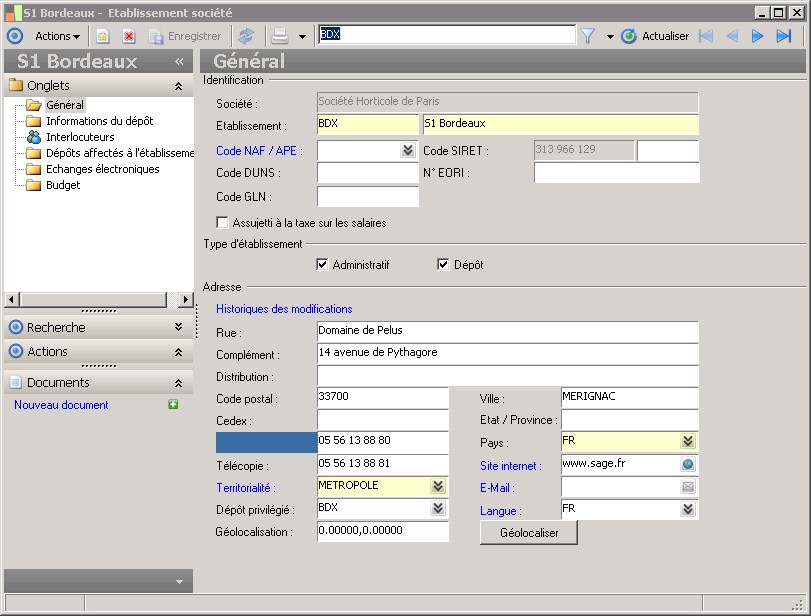Click the envelope icon next to E-Mail
The width and height of the screenshot is (811, 616).
coord(688,487)
